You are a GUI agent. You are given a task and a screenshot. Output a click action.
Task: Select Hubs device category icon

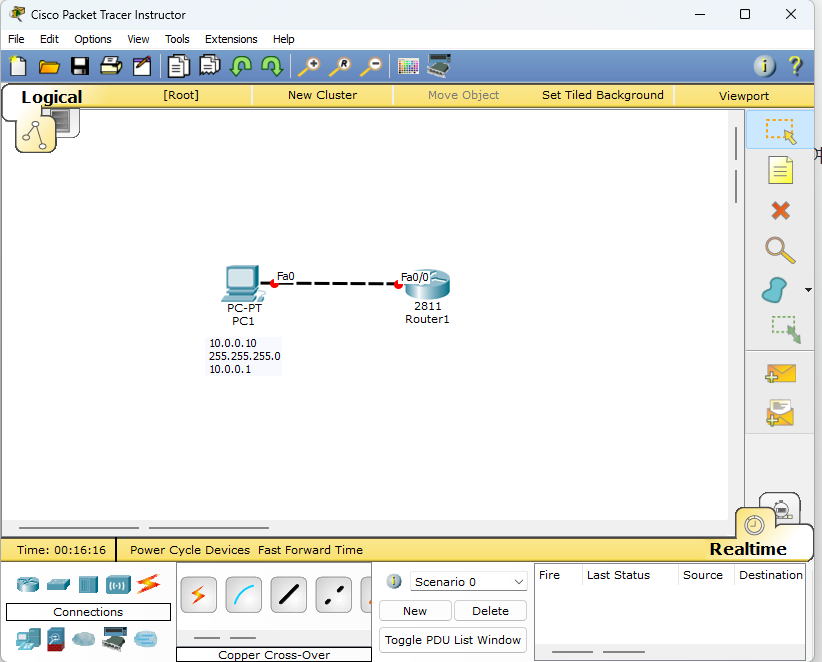[88, 584]
